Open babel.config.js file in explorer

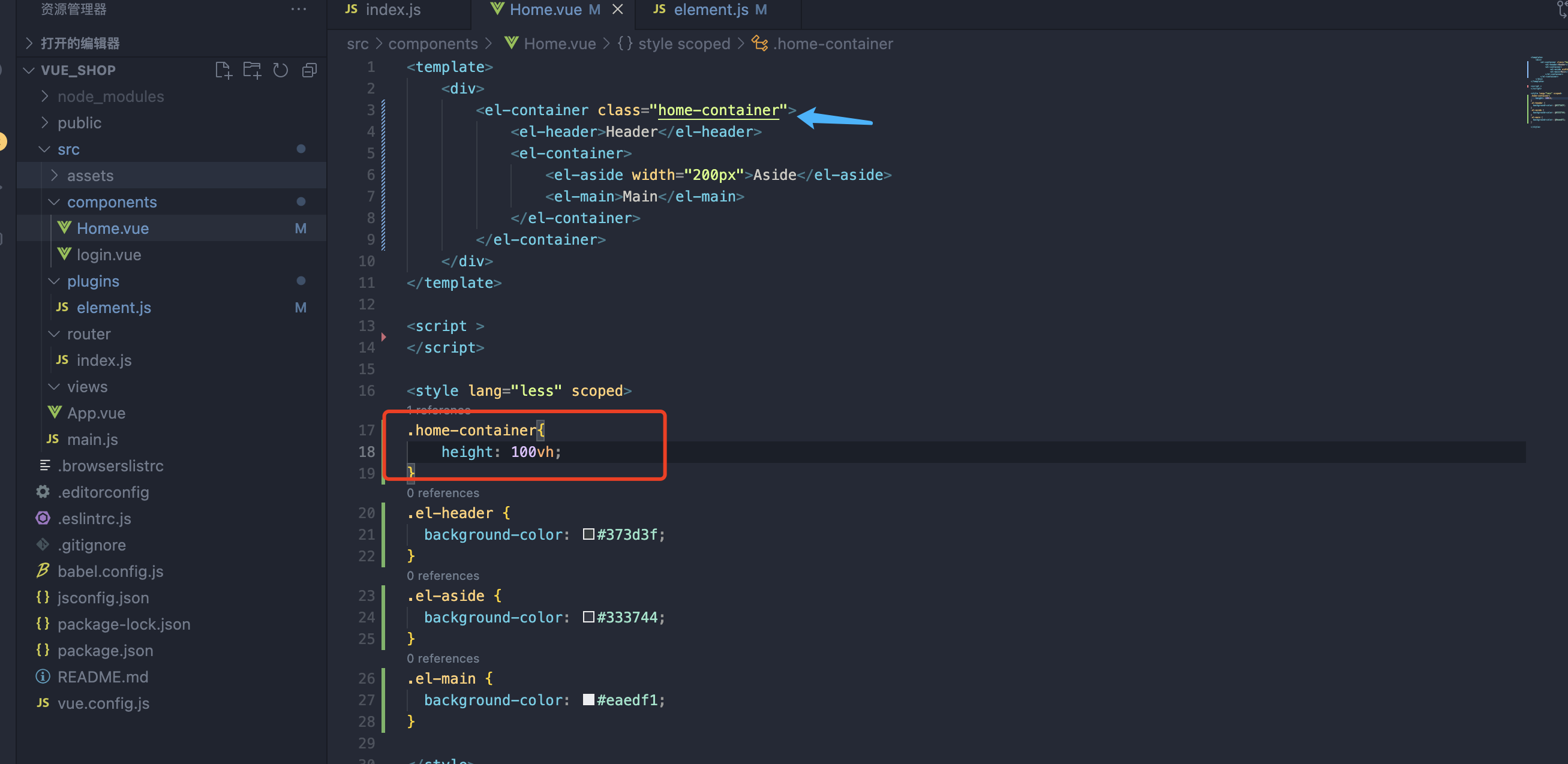click(x=110, y=571)
